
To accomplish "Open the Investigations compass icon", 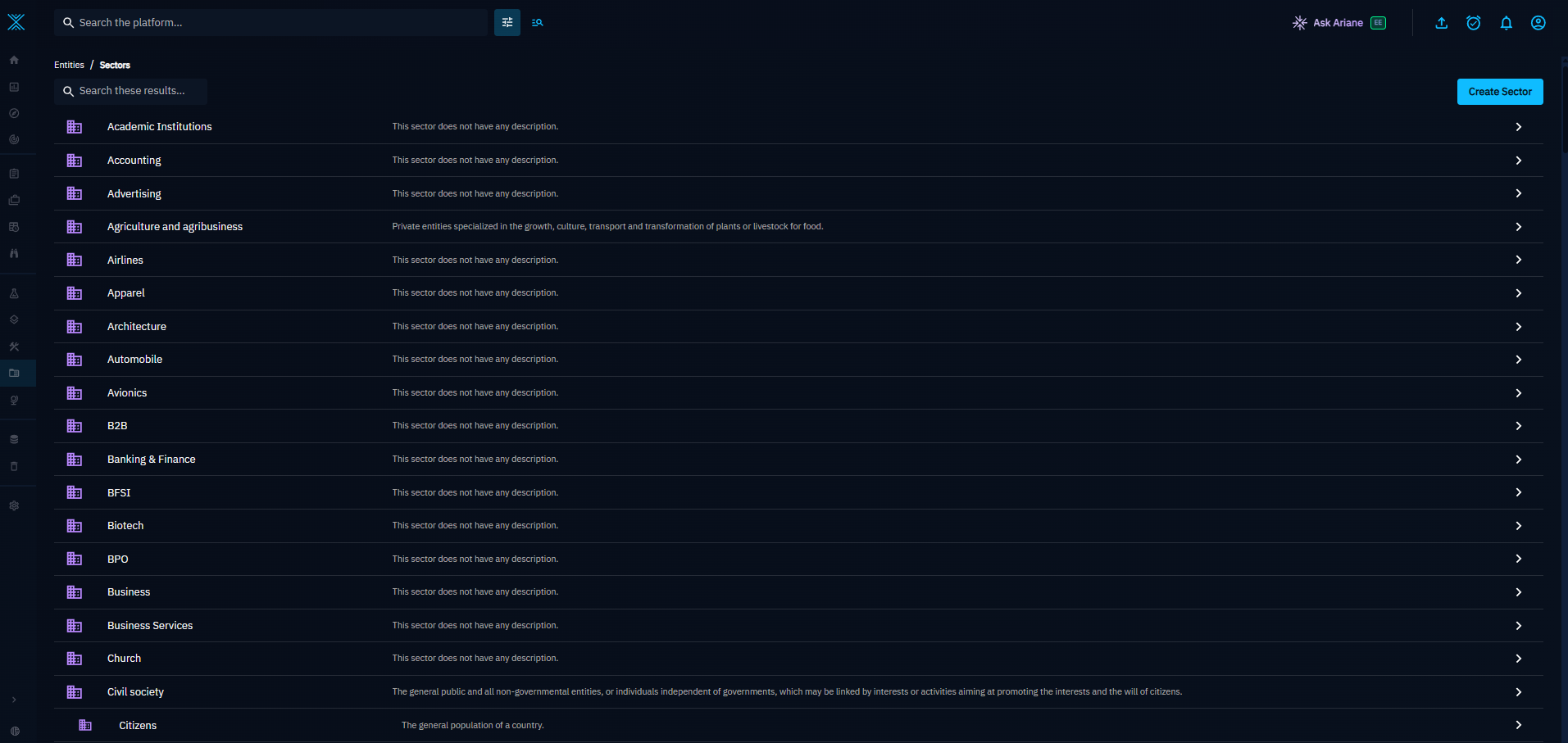I will [14, 113].
